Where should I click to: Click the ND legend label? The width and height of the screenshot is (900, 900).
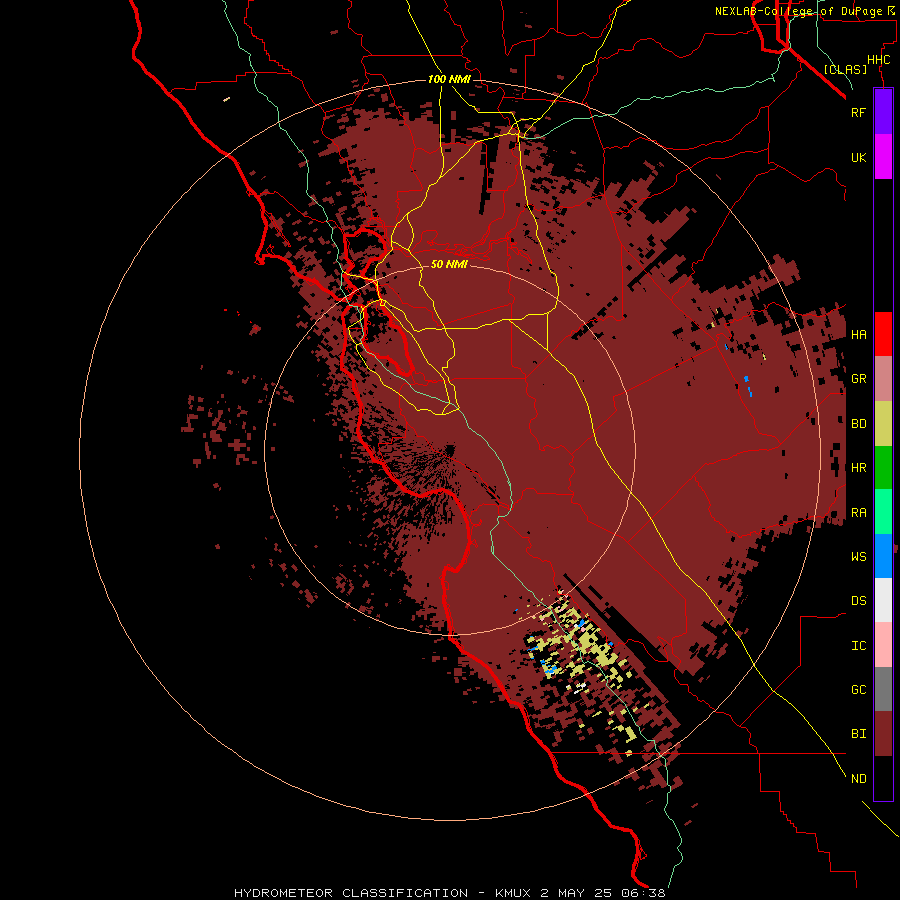858,779
